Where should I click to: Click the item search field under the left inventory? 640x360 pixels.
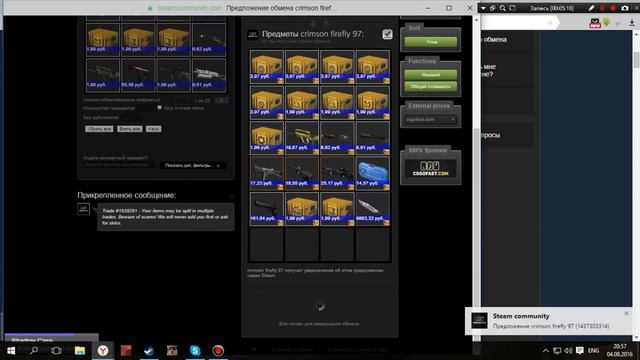pyautogui.click(x=118, y=165)
